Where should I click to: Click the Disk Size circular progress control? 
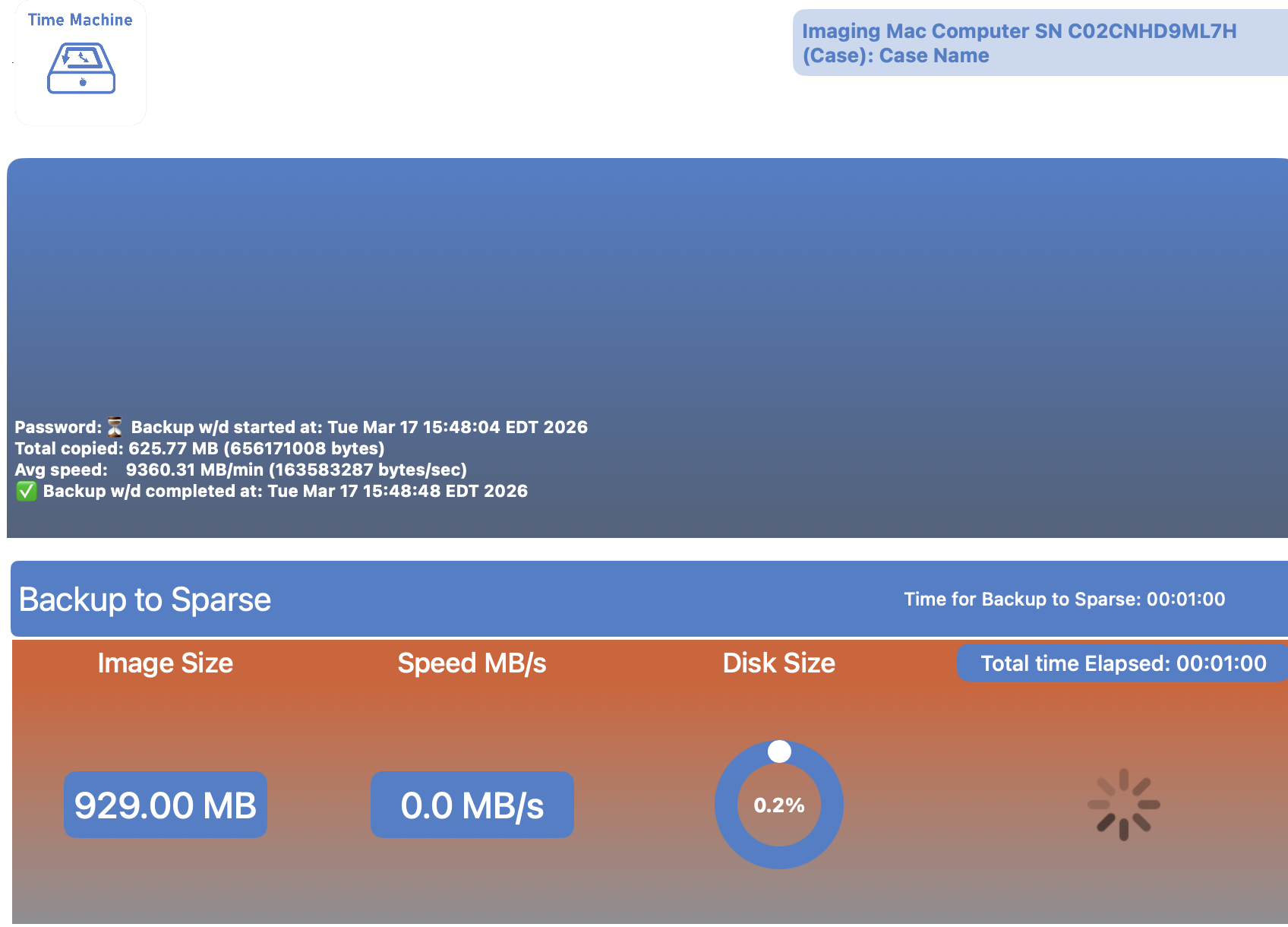click(x=778, y=805)
